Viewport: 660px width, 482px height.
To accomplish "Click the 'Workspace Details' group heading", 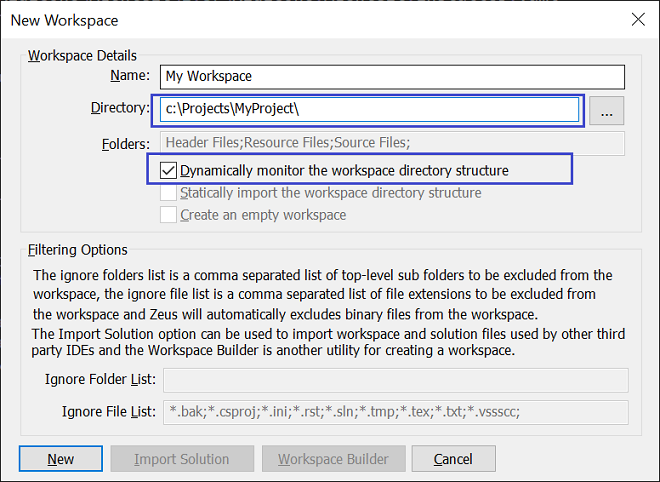I will (82, 56).
